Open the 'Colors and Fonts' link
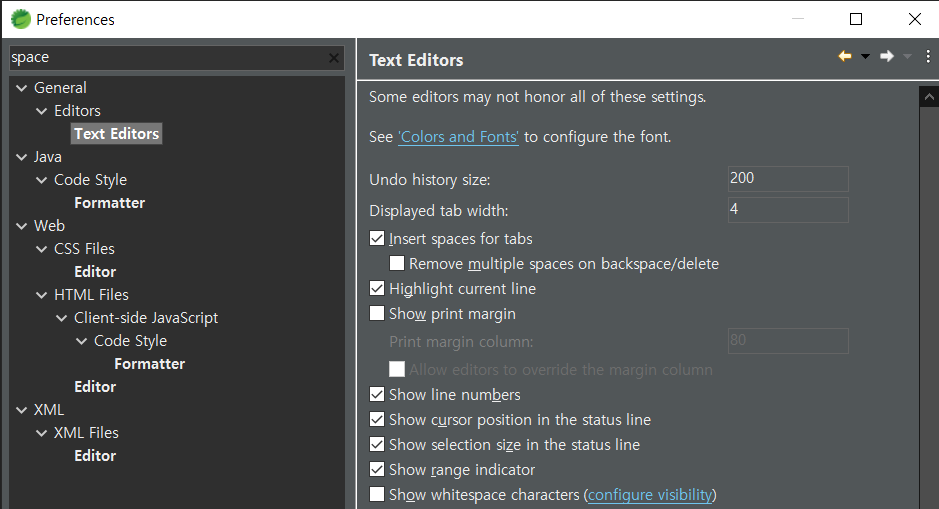939x509 pixels. (x=458, y=137)
